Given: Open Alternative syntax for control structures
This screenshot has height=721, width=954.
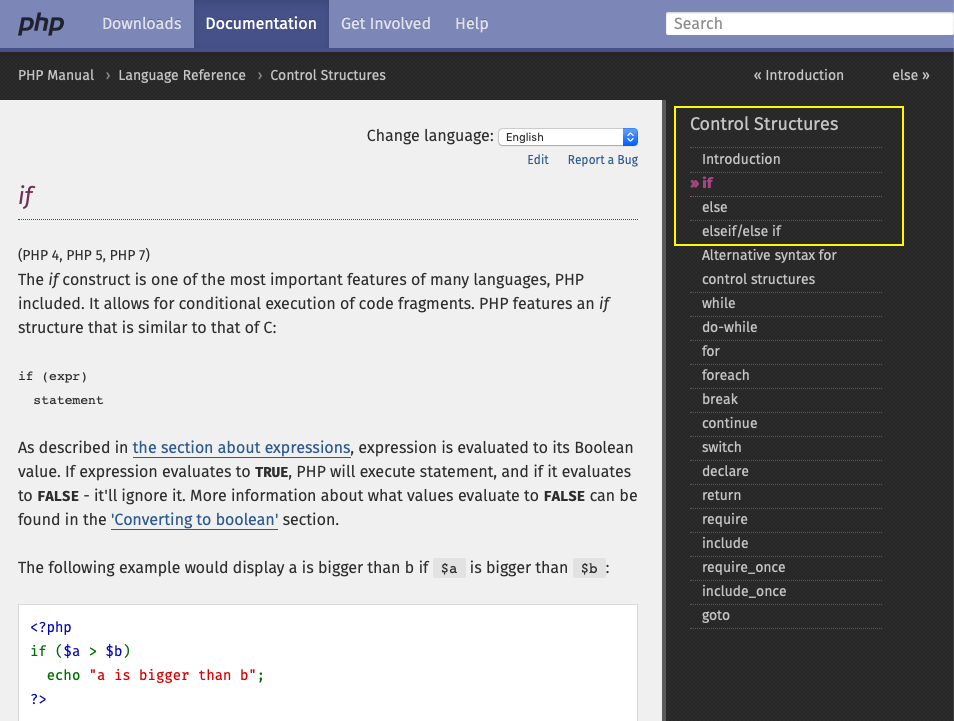Looking at the screenshot, I should coord(769,267).
